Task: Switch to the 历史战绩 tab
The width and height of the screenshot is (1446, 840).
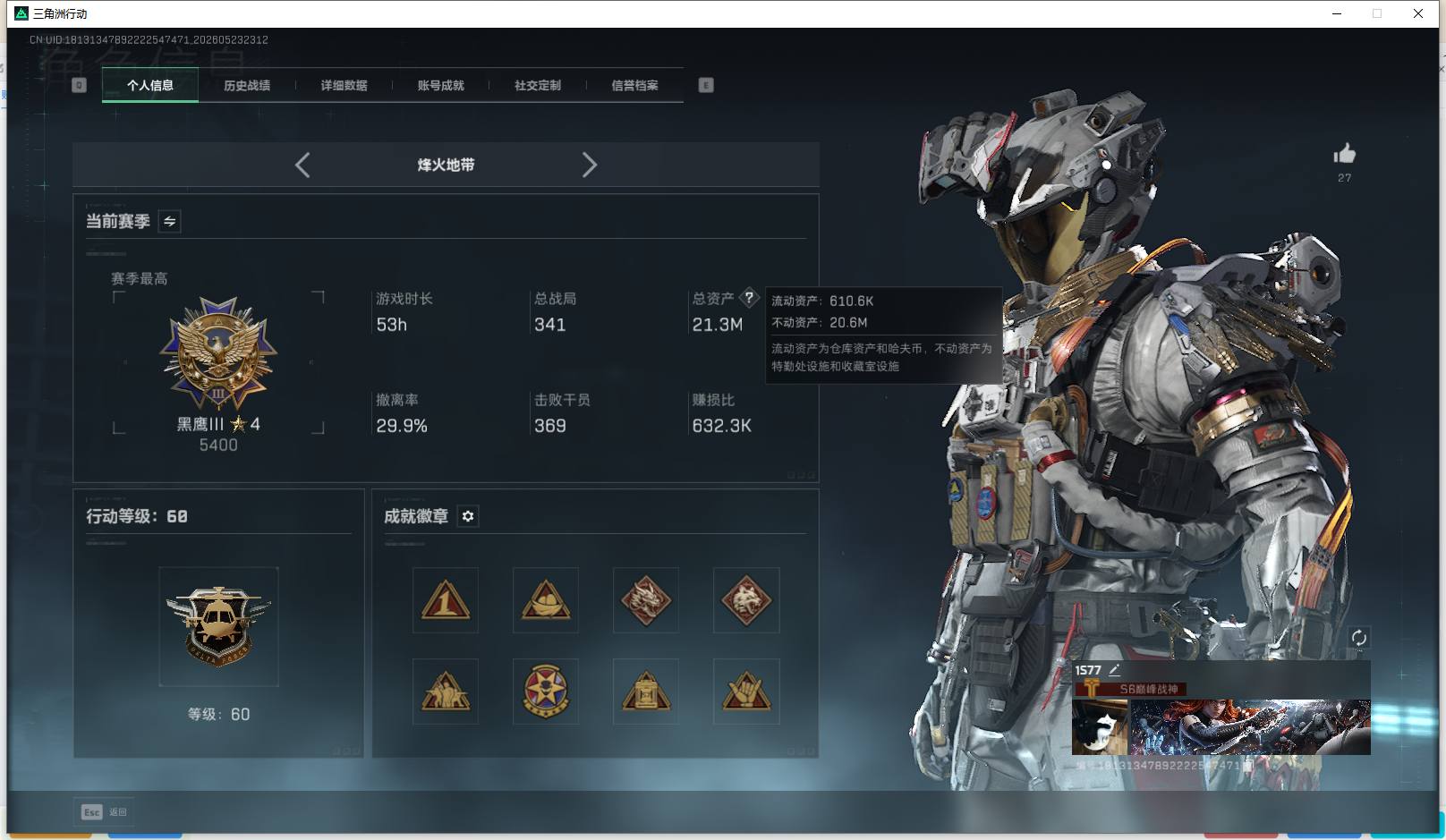Action: [x=247, y=86]
